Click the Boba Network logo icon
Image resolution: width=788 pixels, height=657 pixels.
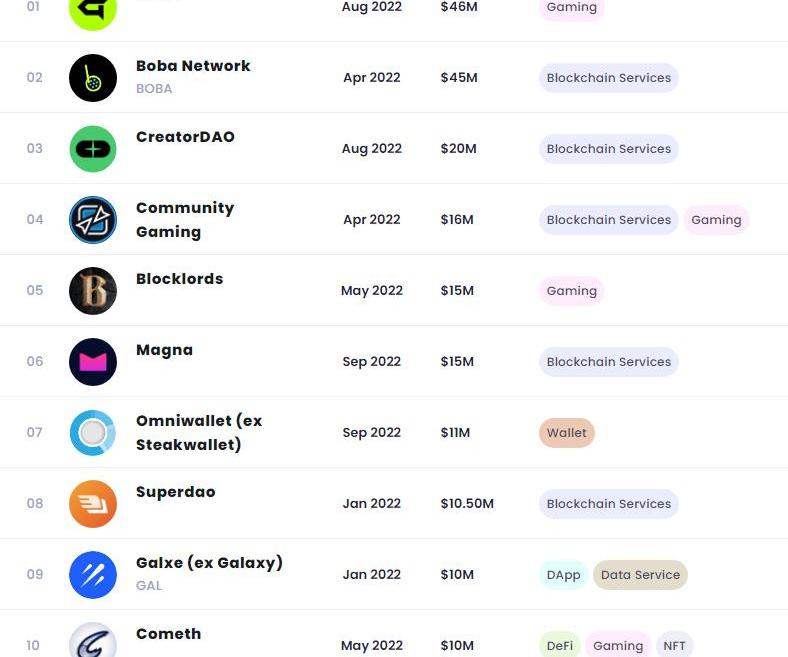(93, 78)
